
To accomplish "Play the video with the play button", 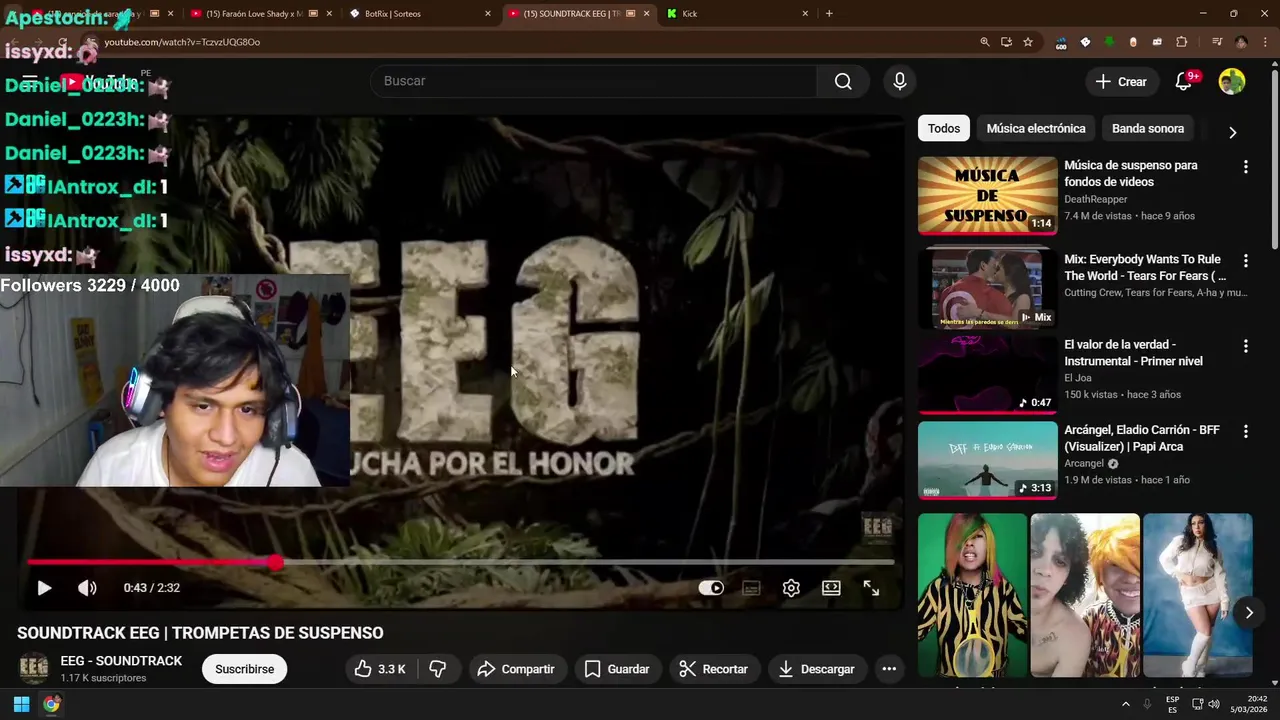I will [x=44, y=588].
